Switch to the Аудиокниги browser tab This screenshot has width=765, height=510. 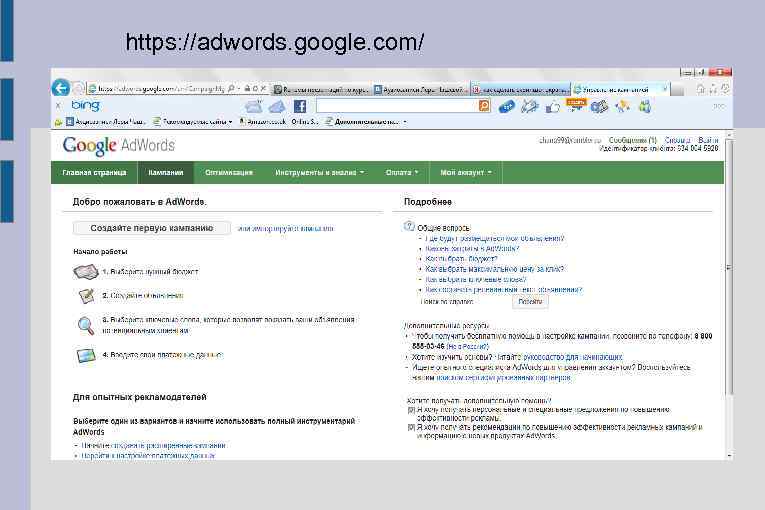[420, 89]
